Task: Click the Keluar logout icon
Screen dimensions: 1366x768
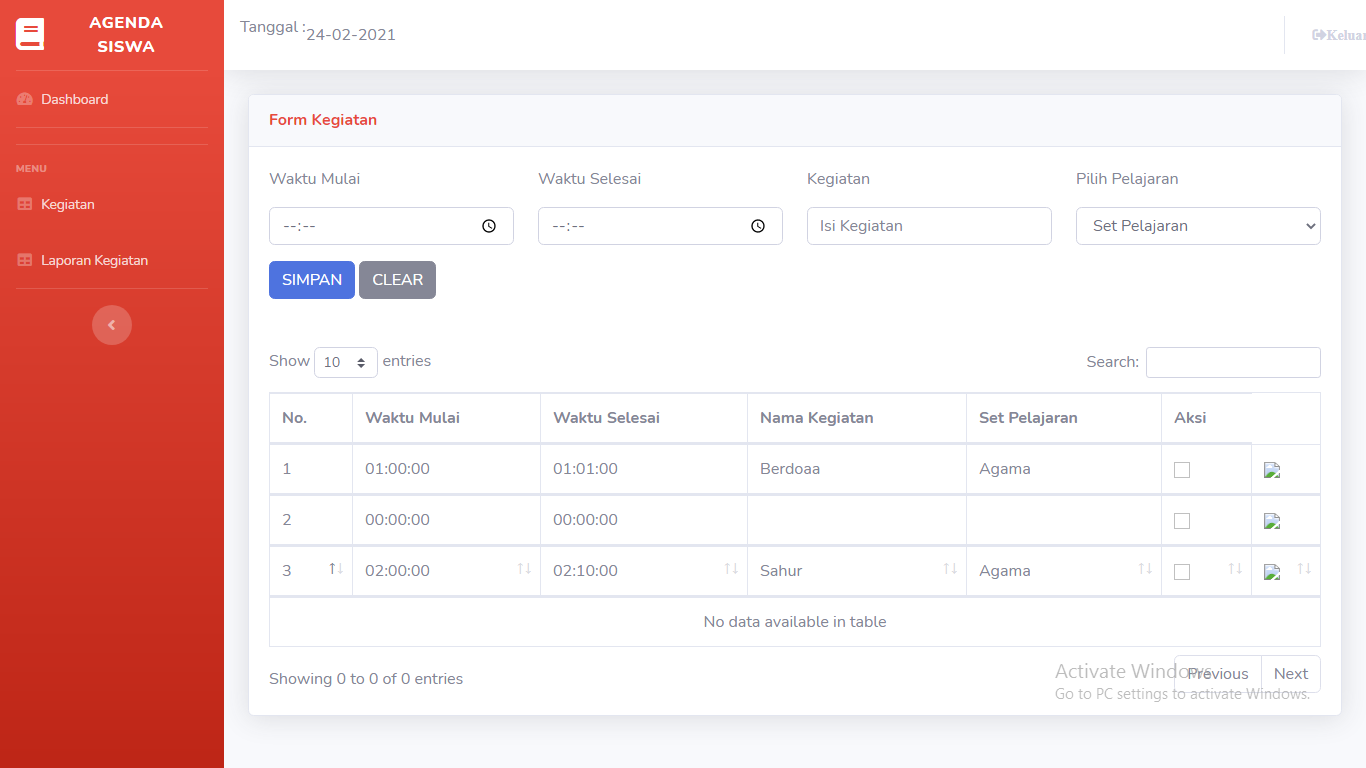Action: 1319,35
